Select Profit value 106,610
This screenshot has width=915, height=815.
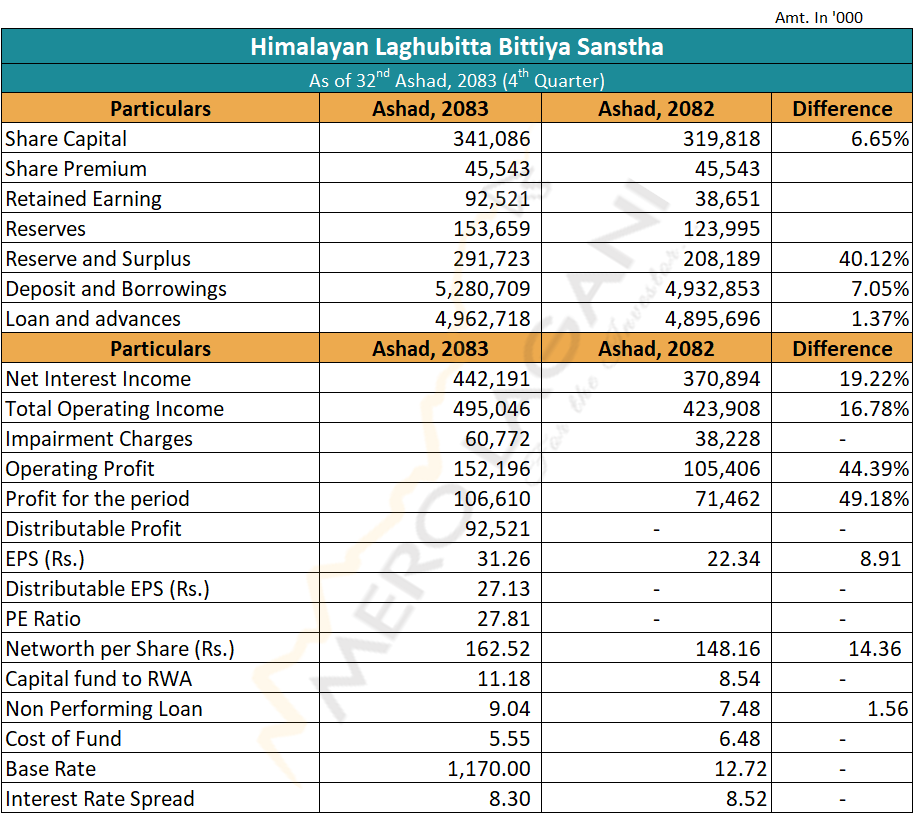(491, 499)
